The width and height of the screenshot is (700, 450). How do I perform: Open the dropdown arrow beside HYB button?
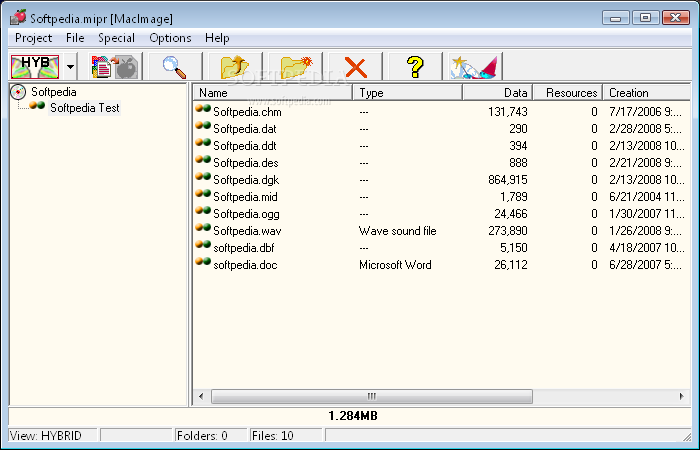click(70, 67)
